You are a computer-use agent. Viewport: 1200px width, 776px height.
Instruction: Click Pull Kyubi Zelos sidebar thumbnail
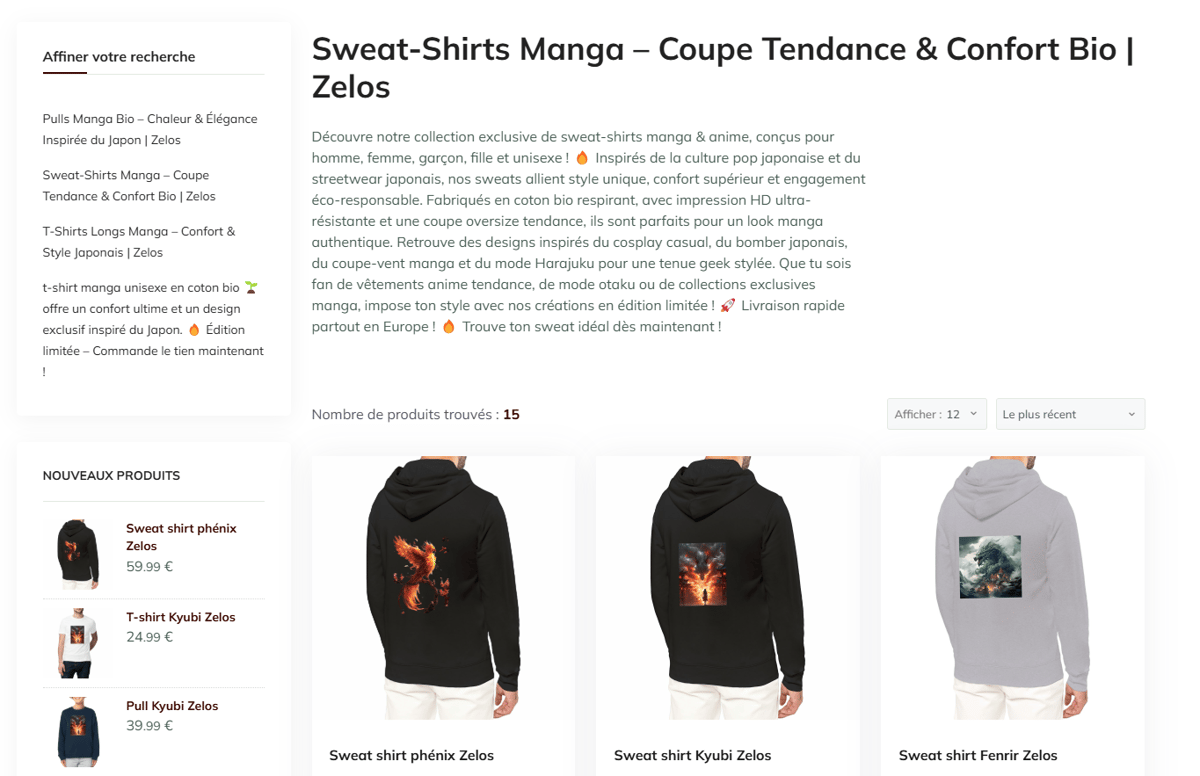(x=78, y=732)
